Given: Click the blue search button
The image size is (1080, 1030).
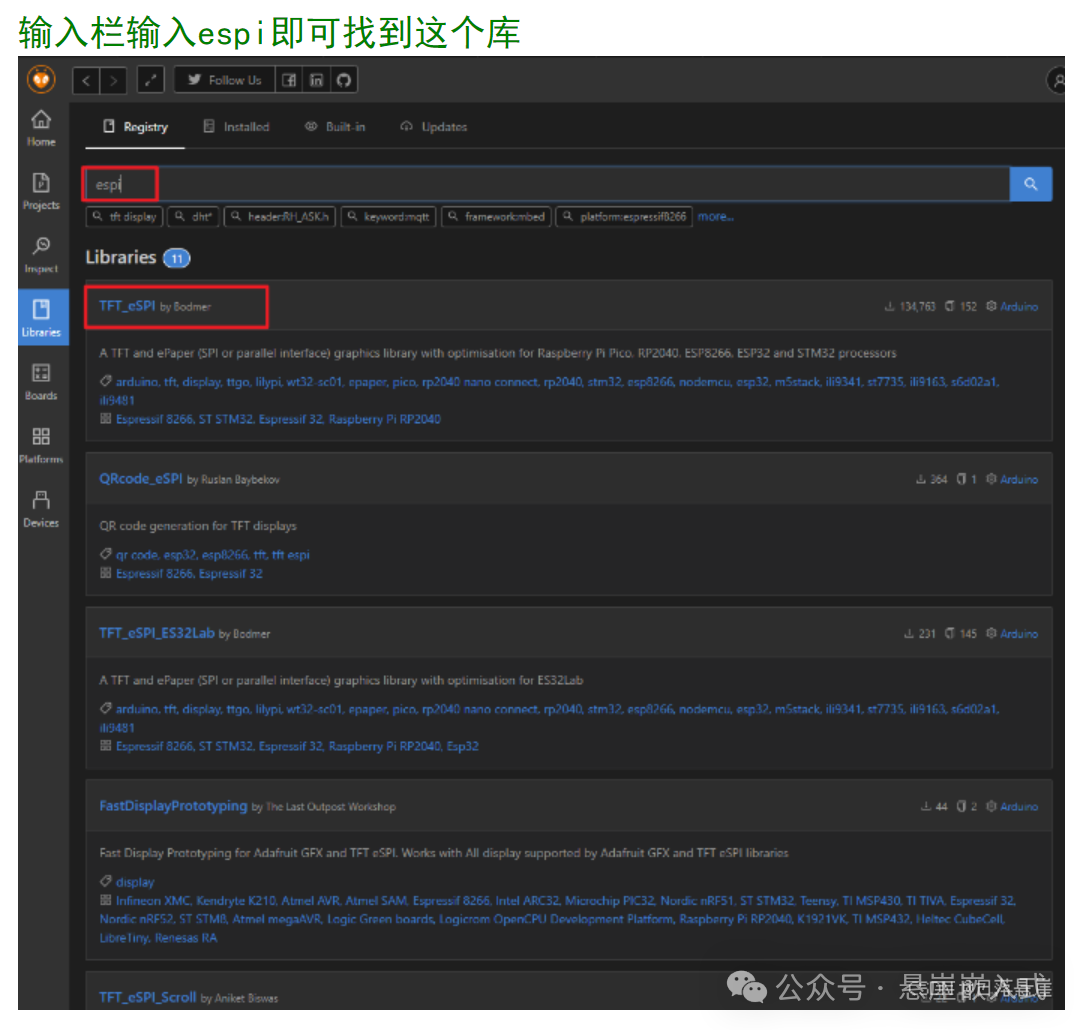Looking at the screenshot, I should tap(1031, 184).
